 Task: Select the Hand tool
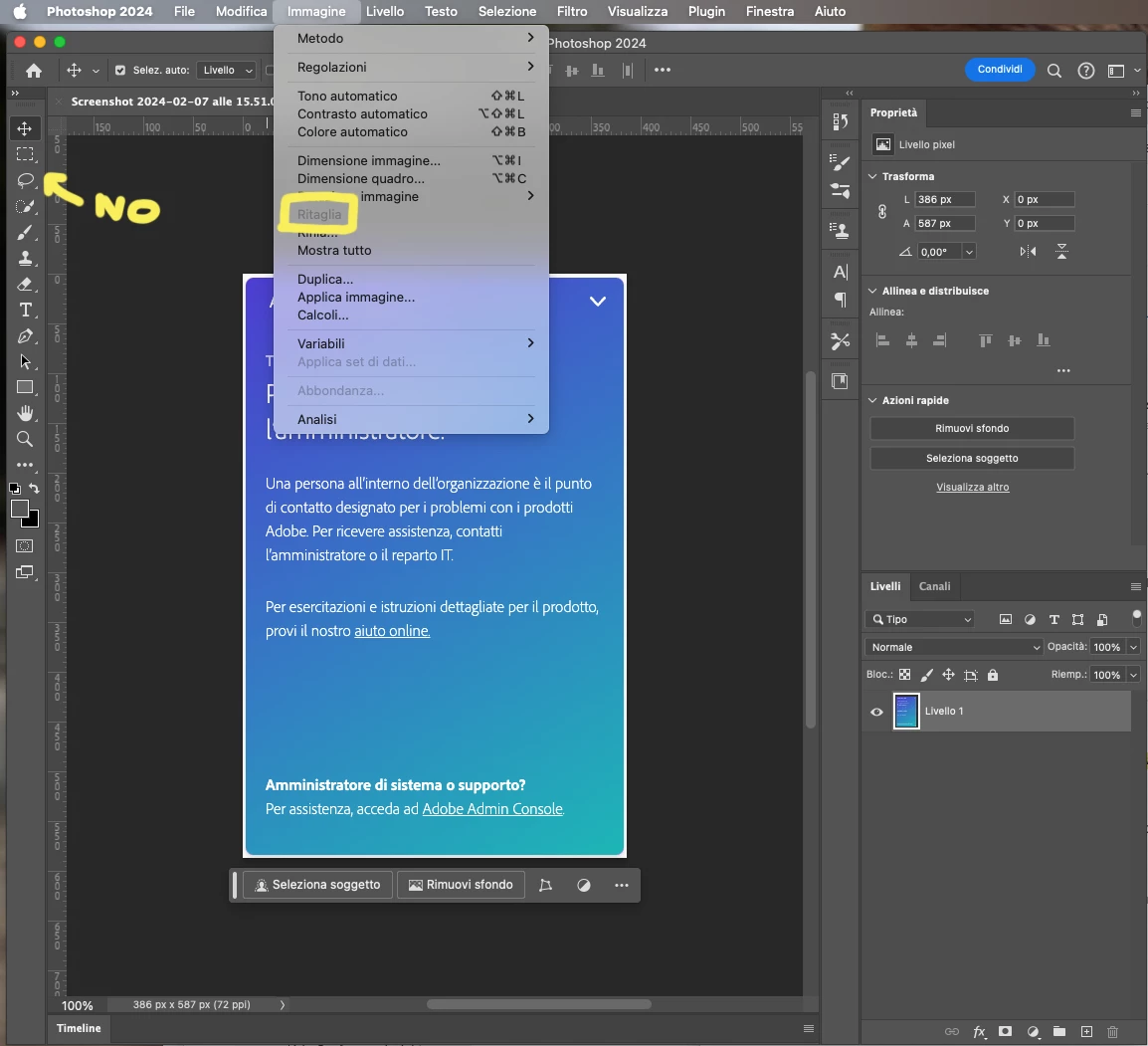[x=25, y=413]
